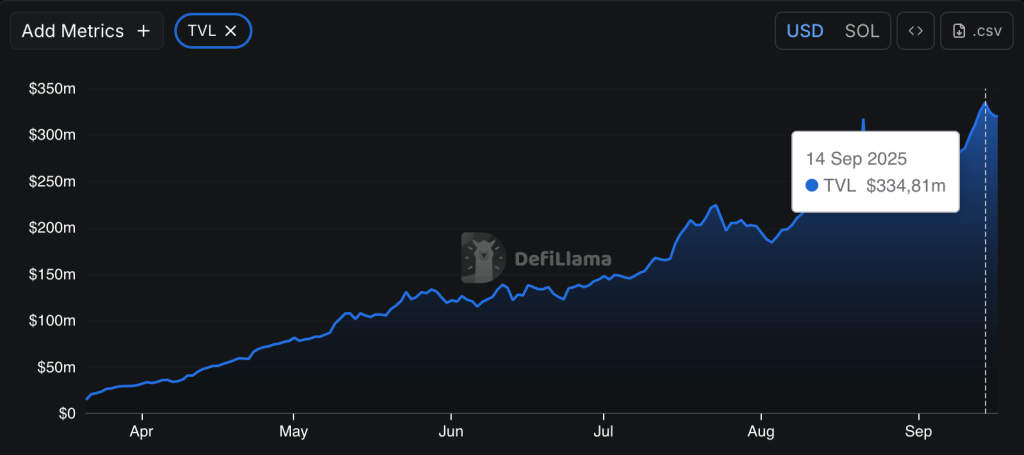Click the DefiLlama llama logo watermark
This screenshot has height=455, width=1024.
coord(483,258)
